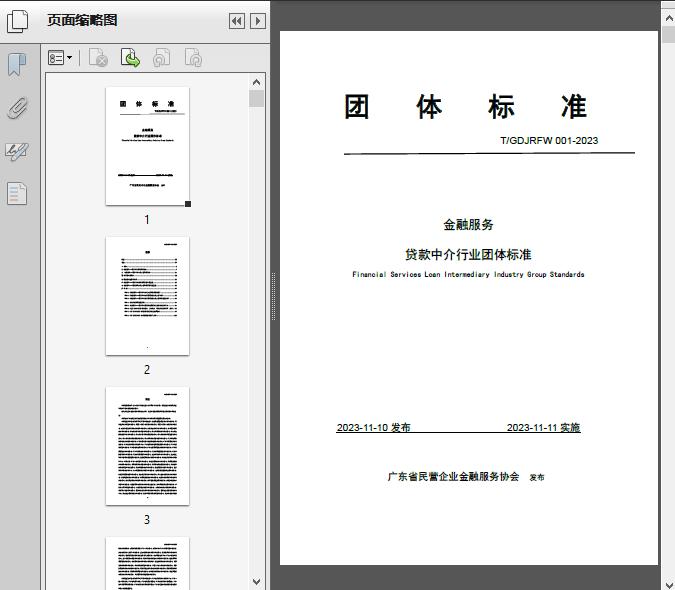Click the 页面缩略图 panel title
Viewport: 675px width, 590px height.
(x=82, y=20)
